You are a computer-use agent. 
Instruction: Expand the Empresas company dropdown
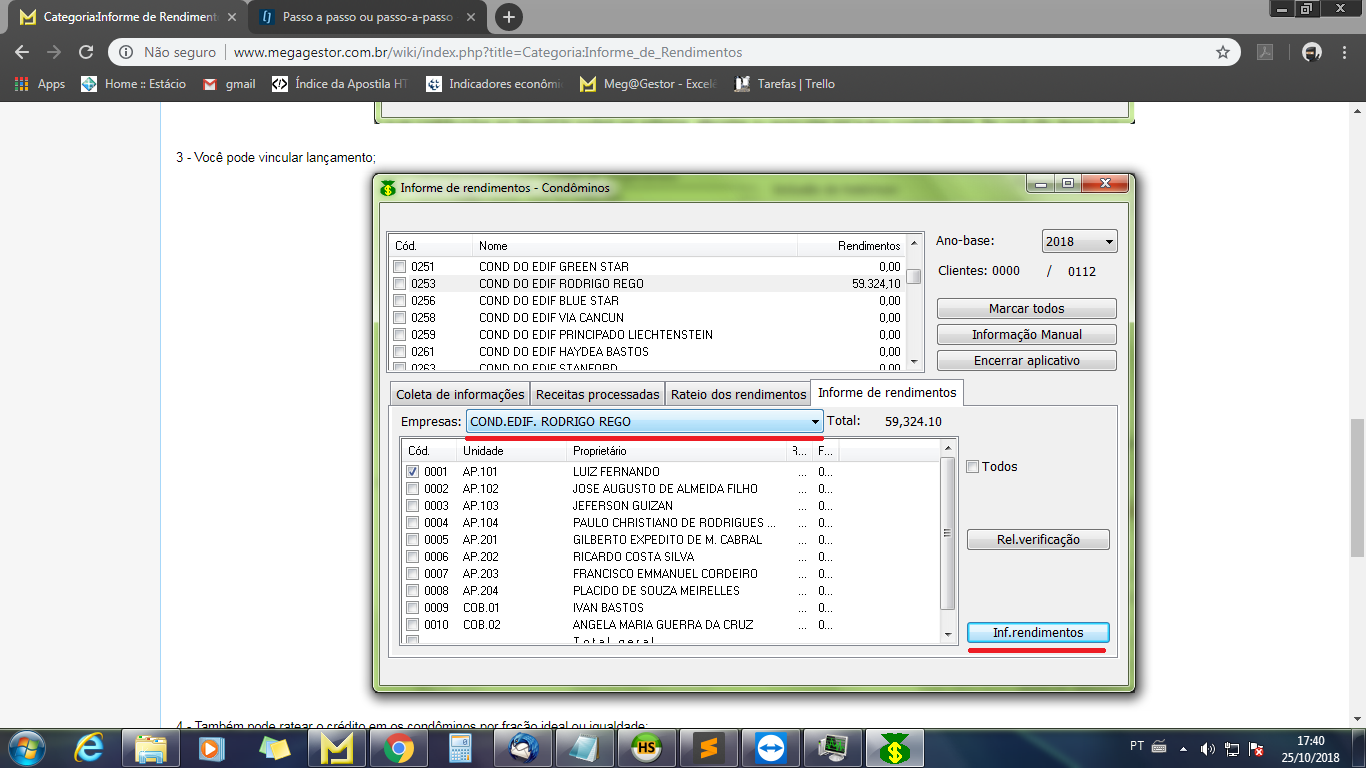815,422
